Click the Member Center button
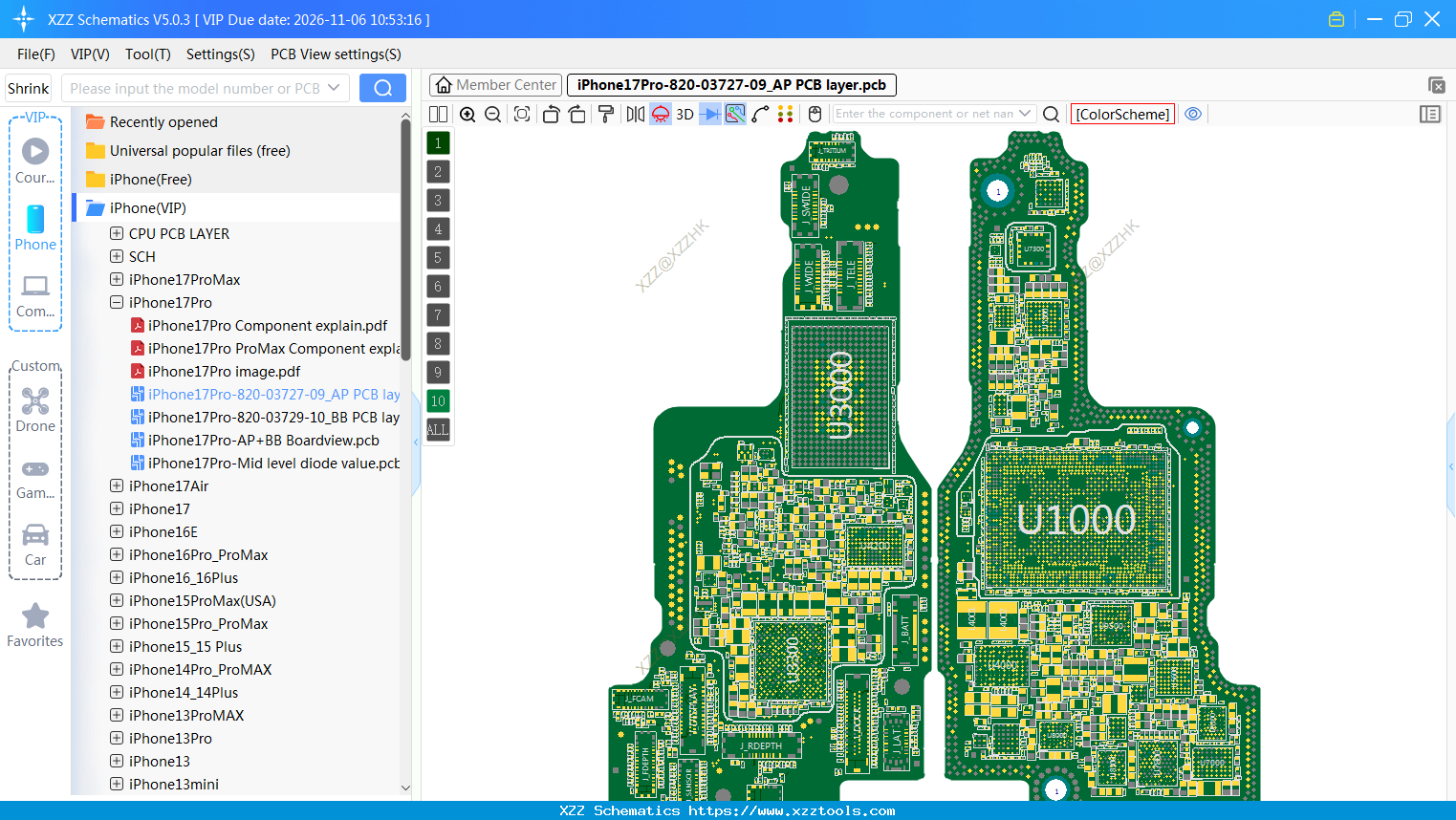1456x820 pixels. 495,85
